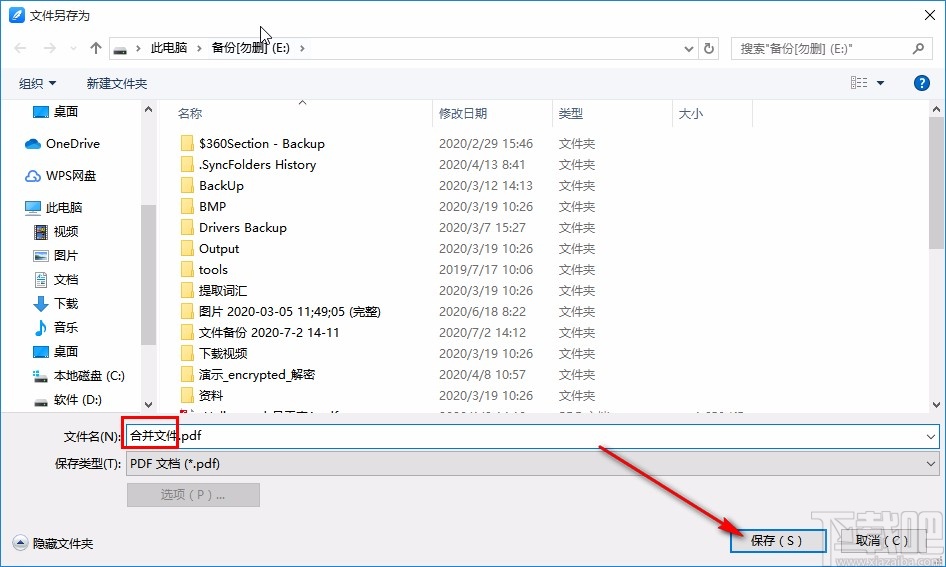
Task: Click the Back navigation arrow
Action: 20,48
